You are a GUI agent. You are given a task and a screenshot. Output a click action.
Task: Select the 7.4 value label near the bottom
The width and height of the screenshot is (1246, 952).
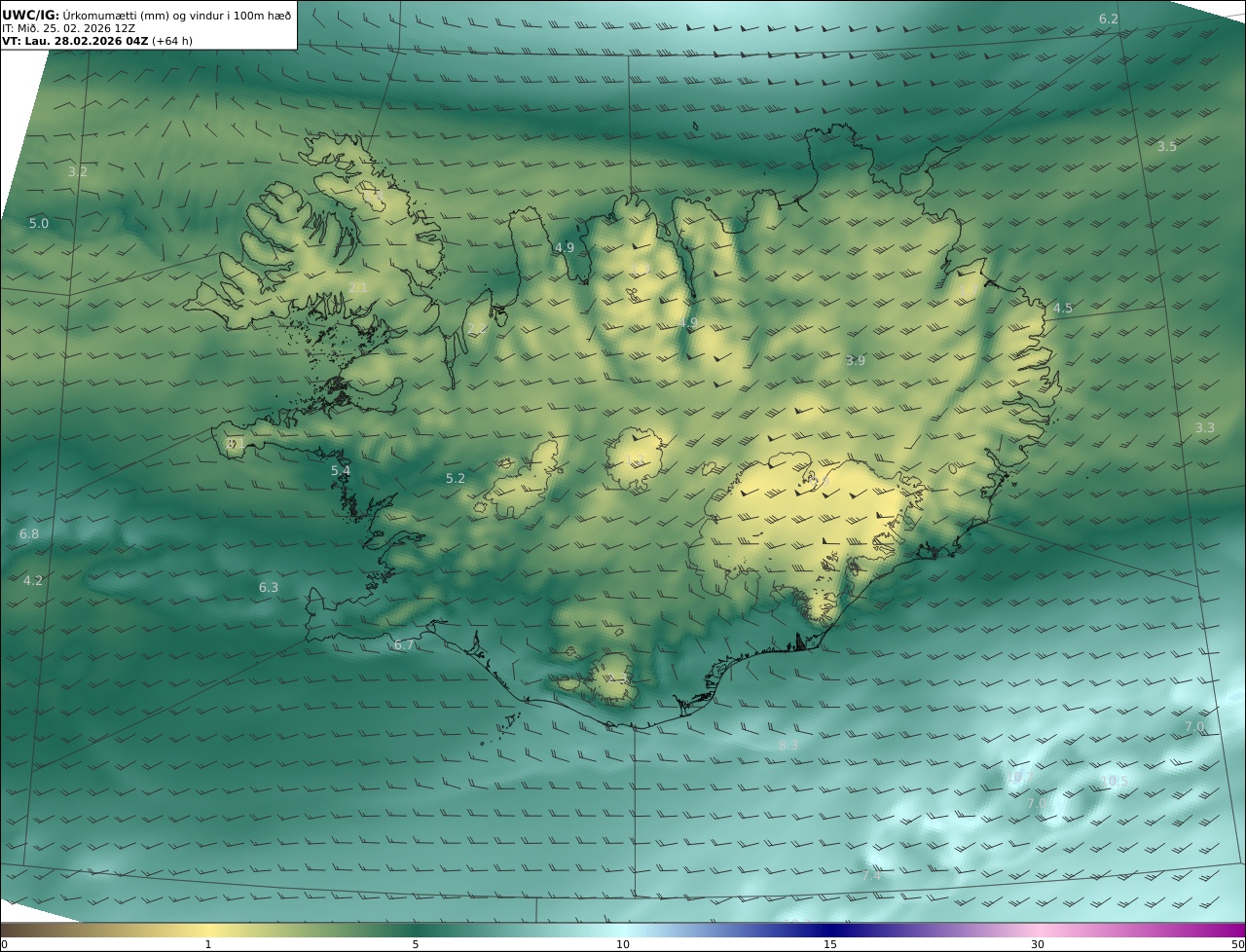point(870,876)
